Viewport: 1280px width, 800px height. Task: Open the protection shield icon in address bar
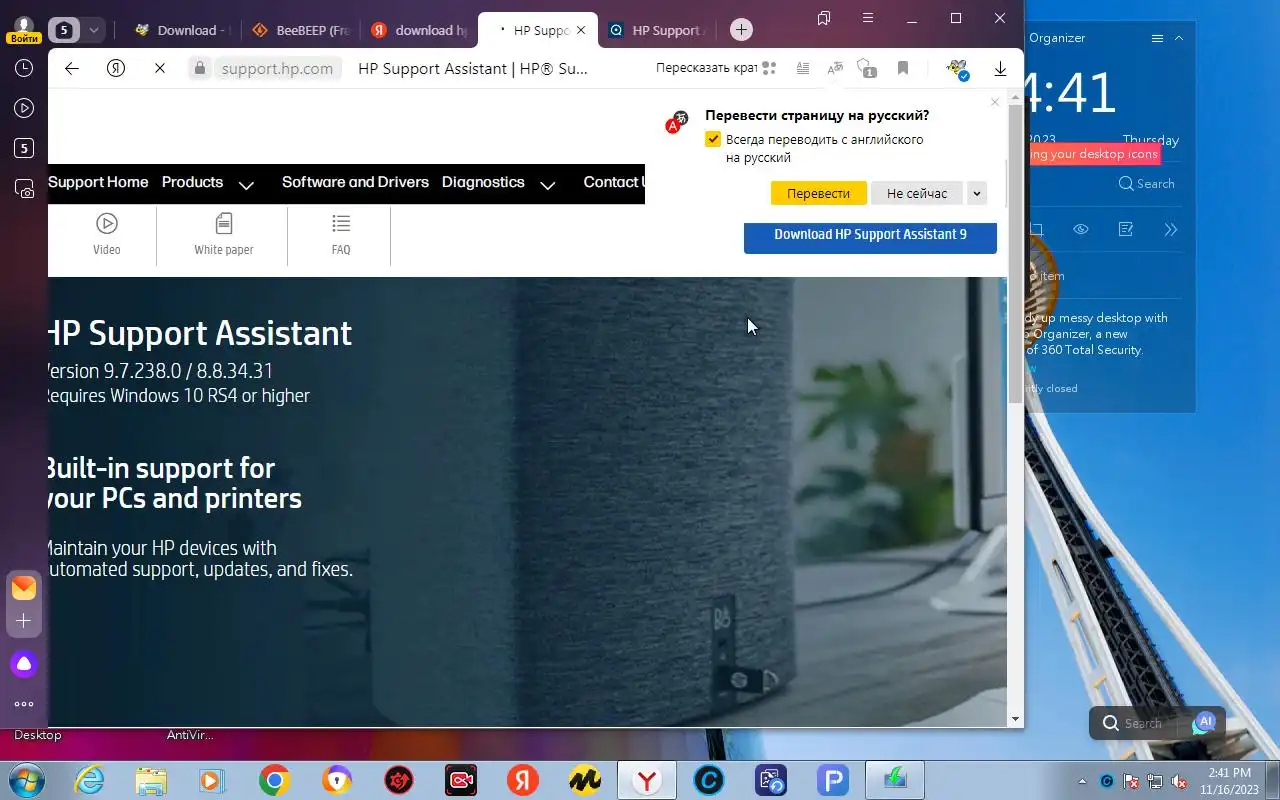tap(868, 68)
